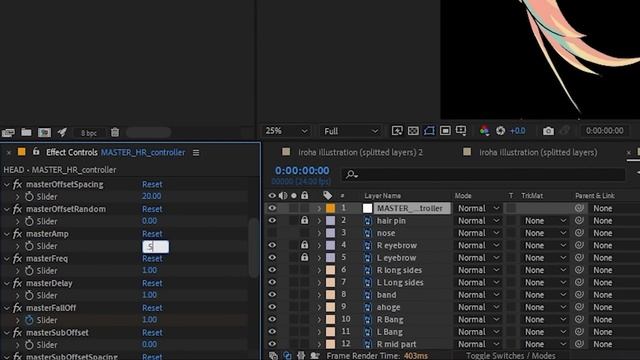
Task: Click the timeline layer search field
Action: click(484, 175)
